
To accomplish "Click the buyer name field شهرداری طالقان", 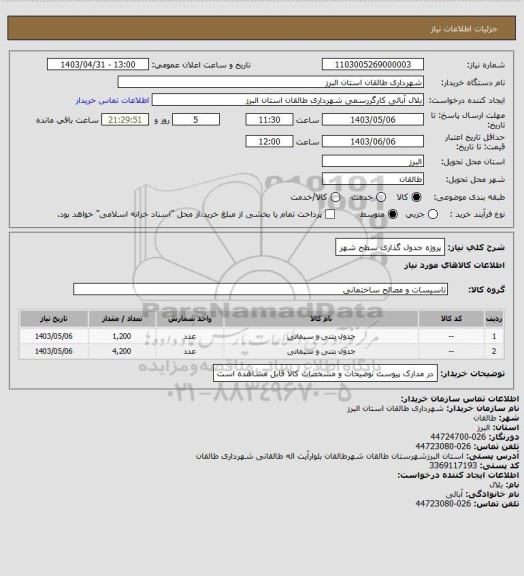I will pos(270,82).
